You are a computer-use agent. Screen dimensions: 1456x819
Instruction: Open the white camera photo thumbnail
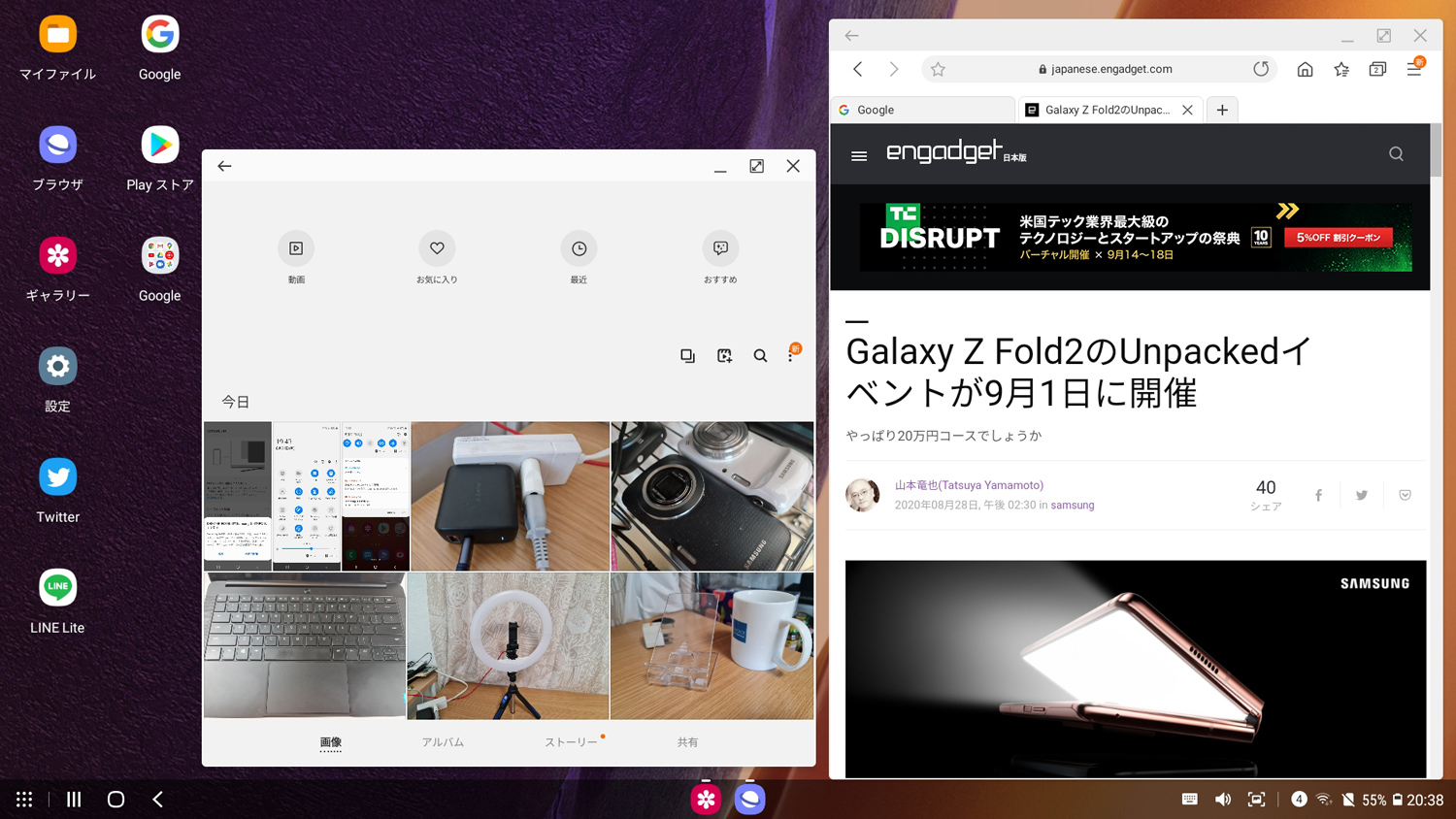click(711, 495)
